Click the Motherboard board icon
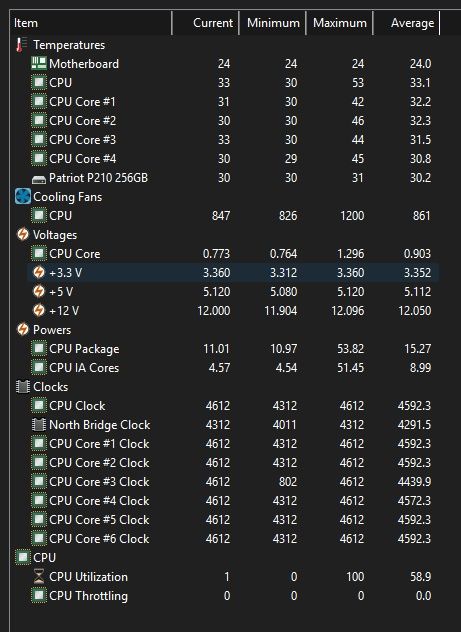The height and width of the screenshot is (632, 461). (39, 63)
